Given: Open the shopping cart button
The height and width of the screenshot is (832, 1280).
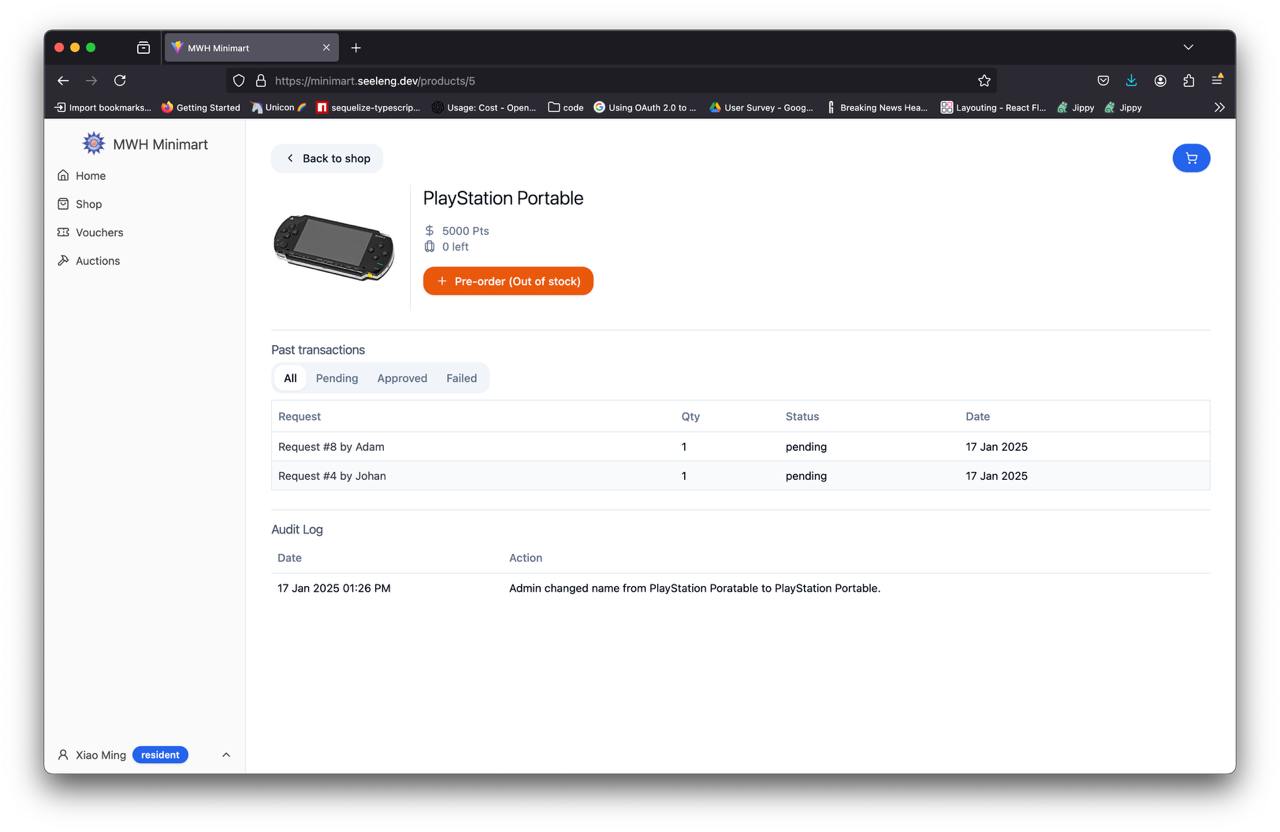Looking at the screenshot, I should tap(1191, 158).
